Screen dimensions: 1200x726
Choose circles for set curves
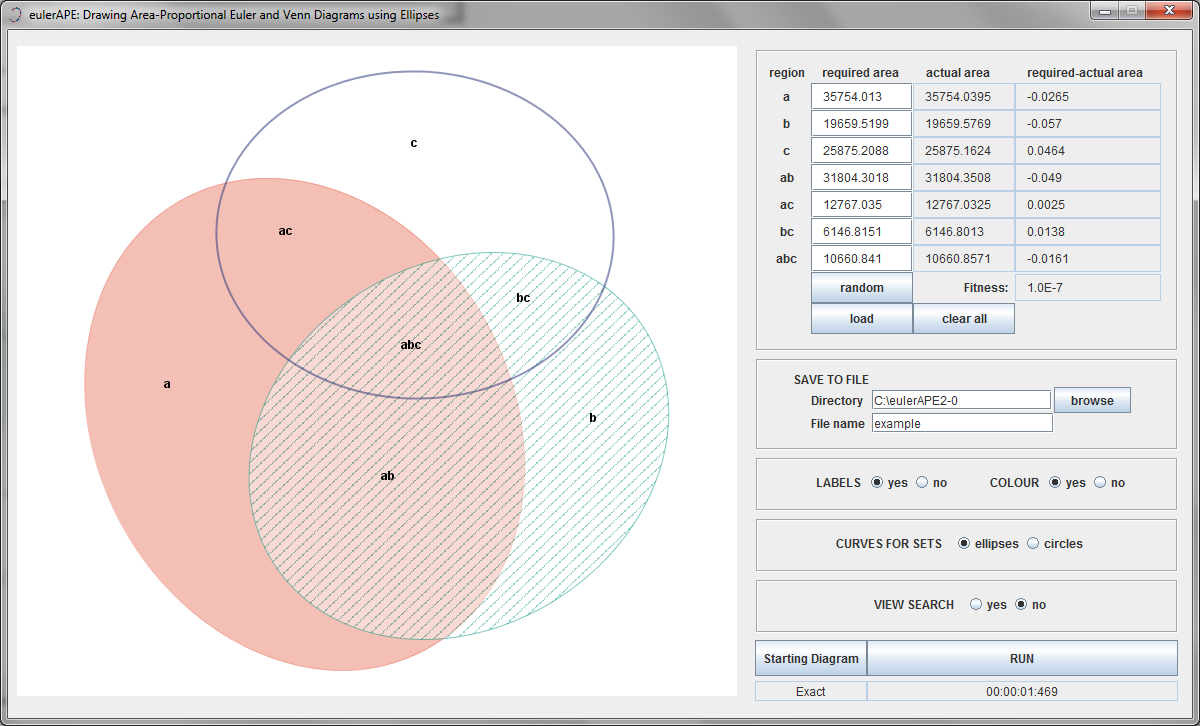(1033, 544)
